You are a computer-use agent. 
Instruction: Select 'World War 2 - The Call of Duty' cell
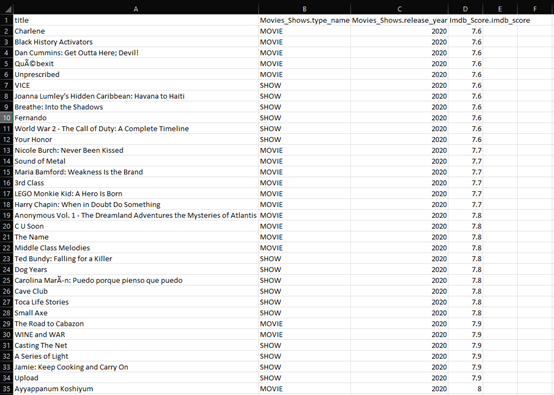136,129
